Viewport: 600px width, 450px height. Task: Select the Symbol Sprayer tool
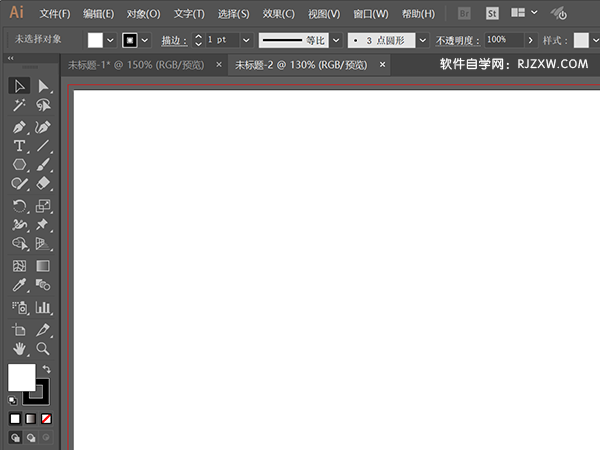tap(19, 307)
